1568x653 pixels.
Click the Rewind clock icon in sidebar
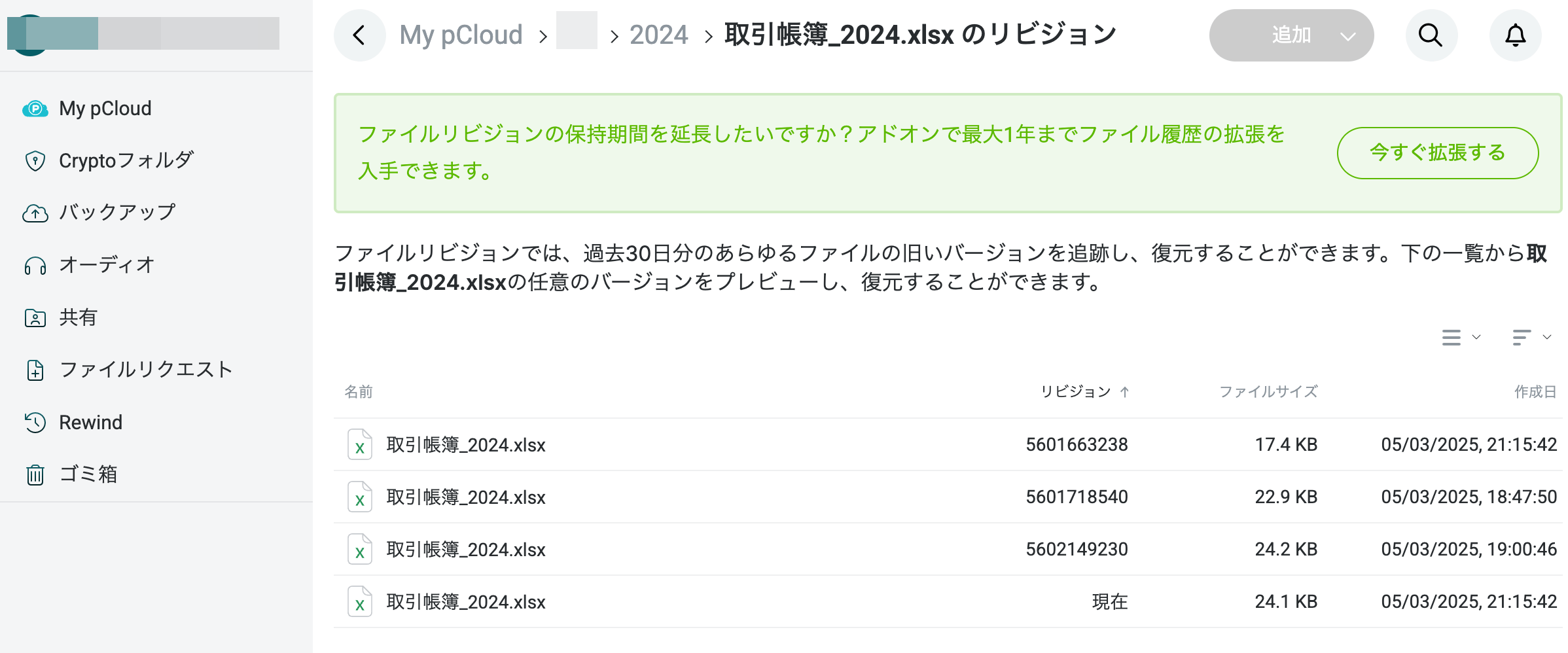coord(35,423)
